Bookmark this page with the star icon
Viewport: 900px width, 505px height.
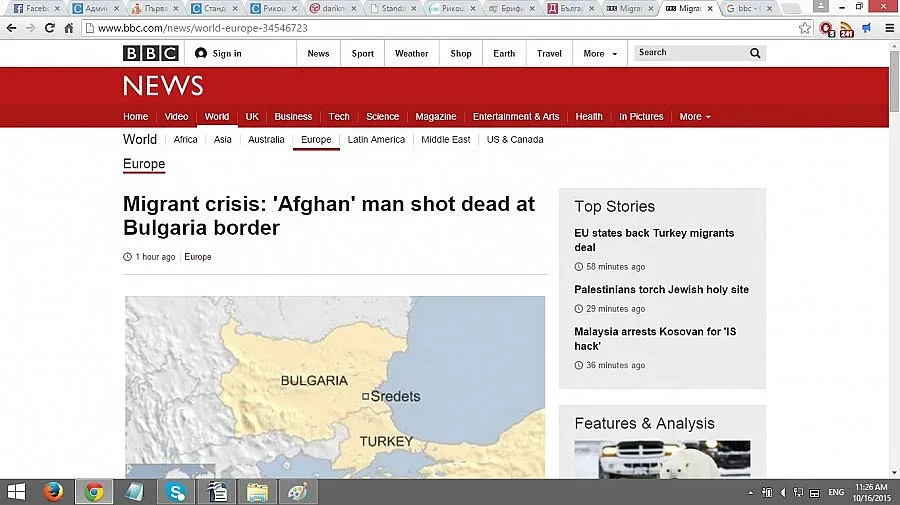(805, 28)
